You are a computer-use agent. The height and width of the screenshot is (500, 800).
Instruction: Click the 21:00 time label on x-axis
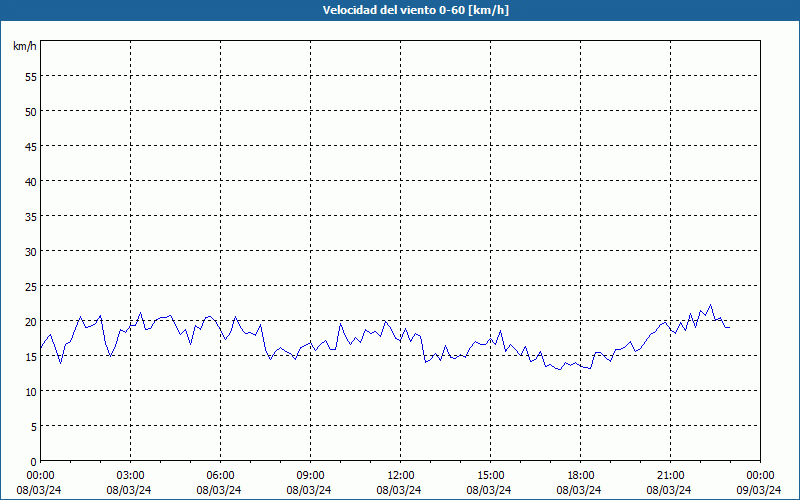[670, 476]
